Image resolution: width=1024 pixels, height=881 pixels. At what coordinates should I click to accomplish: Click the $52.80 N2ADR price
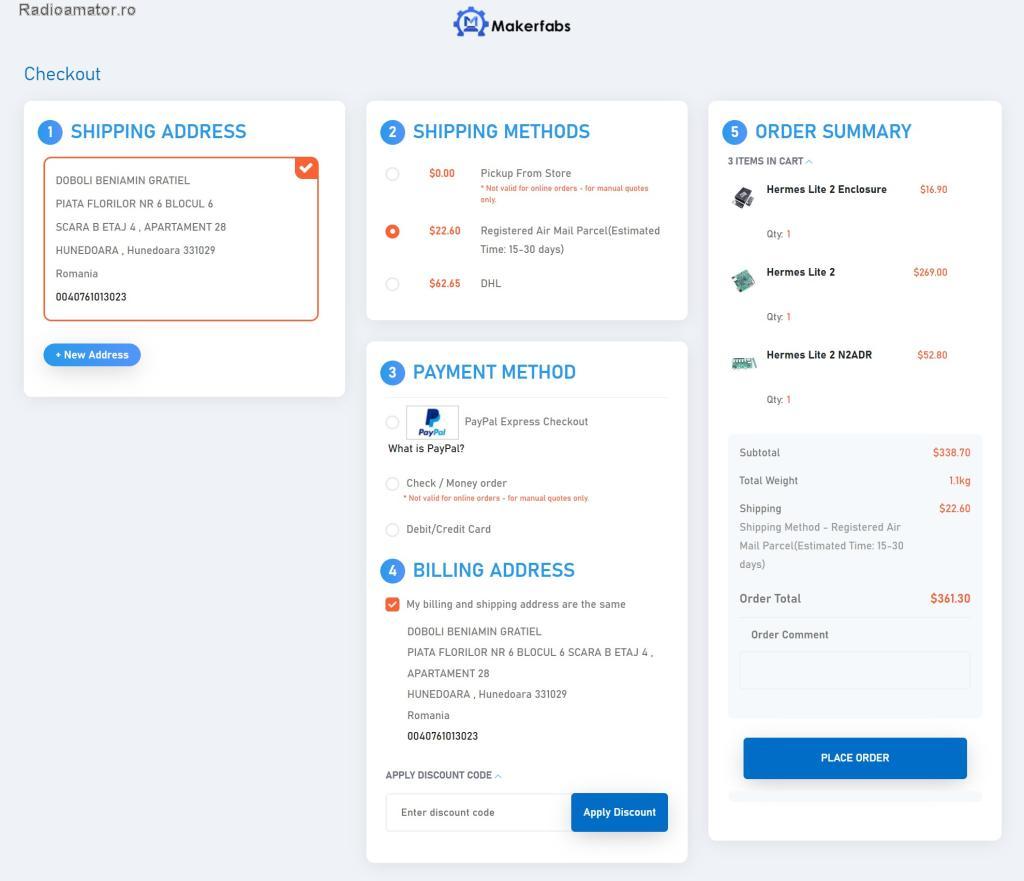coord(932,355)
